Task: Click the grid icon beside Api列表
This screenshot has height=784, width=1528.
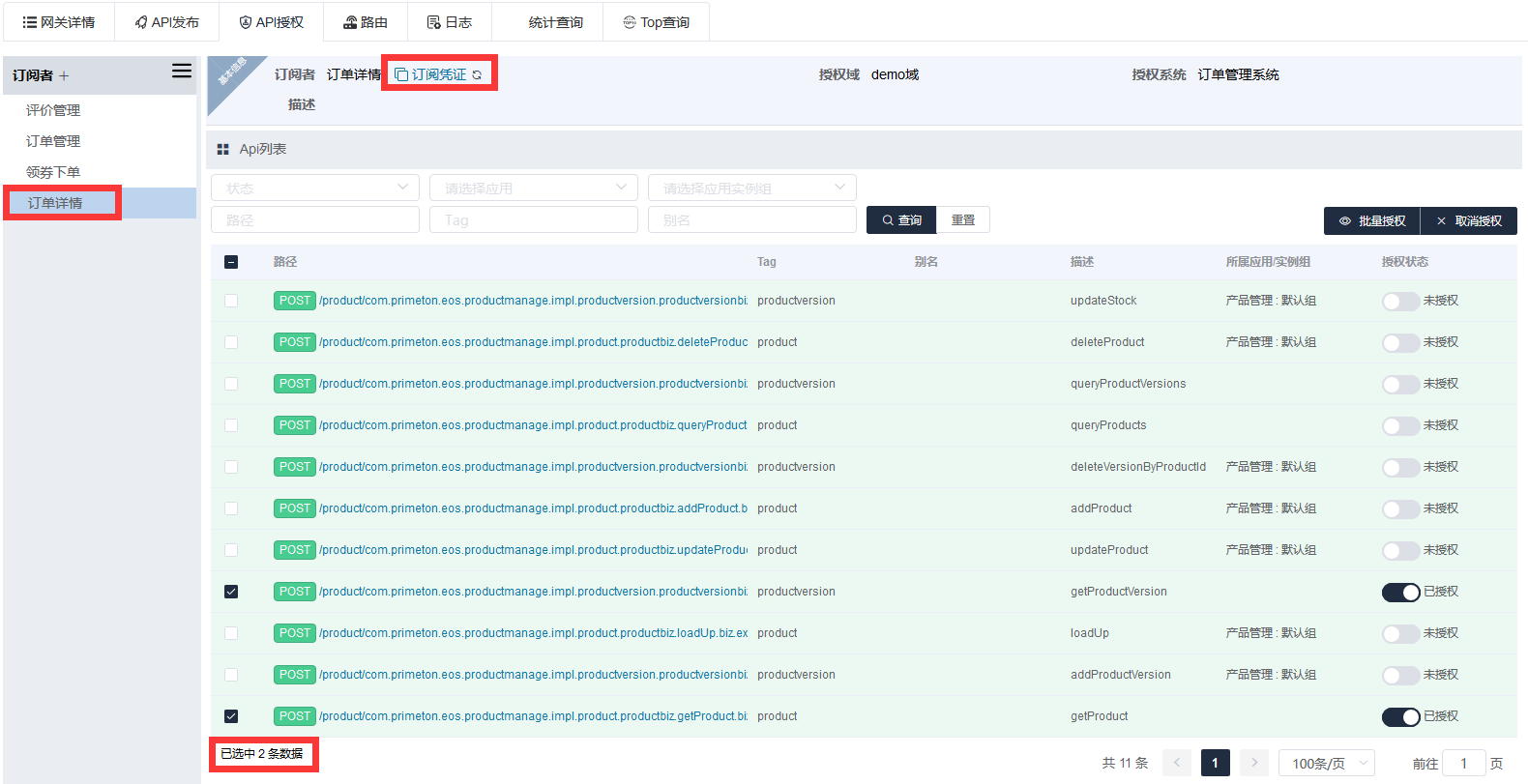Action: tap(223, 150)
